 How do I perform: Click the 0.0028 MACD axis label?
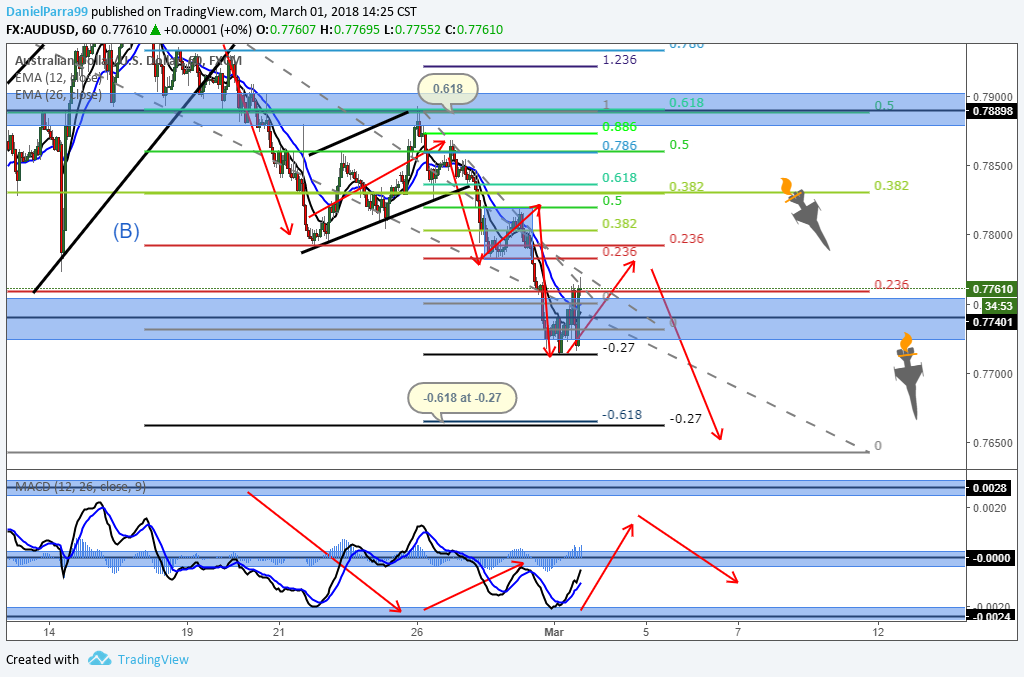pos(989,488)
